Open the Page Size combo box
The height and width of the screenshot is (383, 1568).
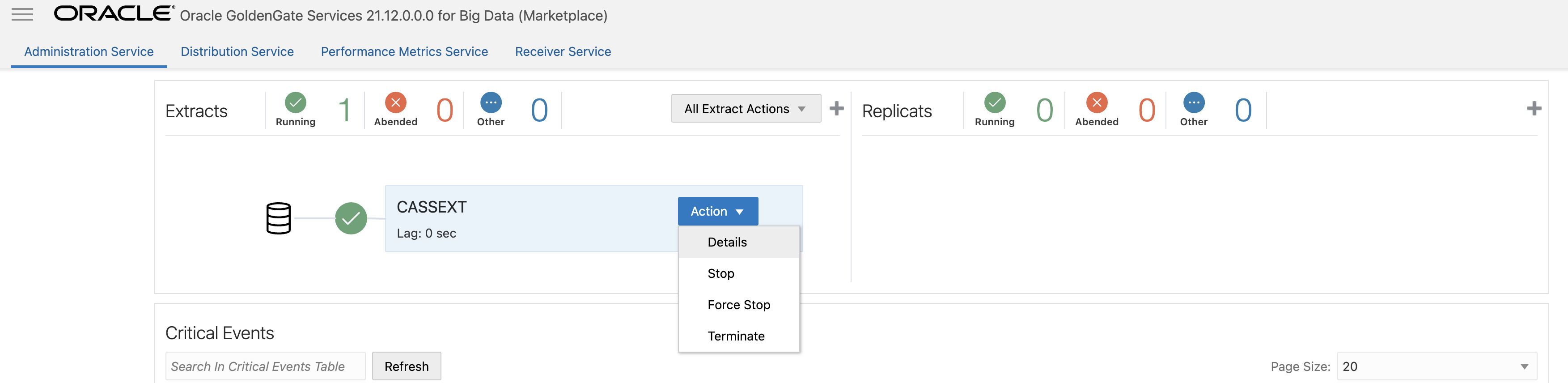click(1437, 366)
